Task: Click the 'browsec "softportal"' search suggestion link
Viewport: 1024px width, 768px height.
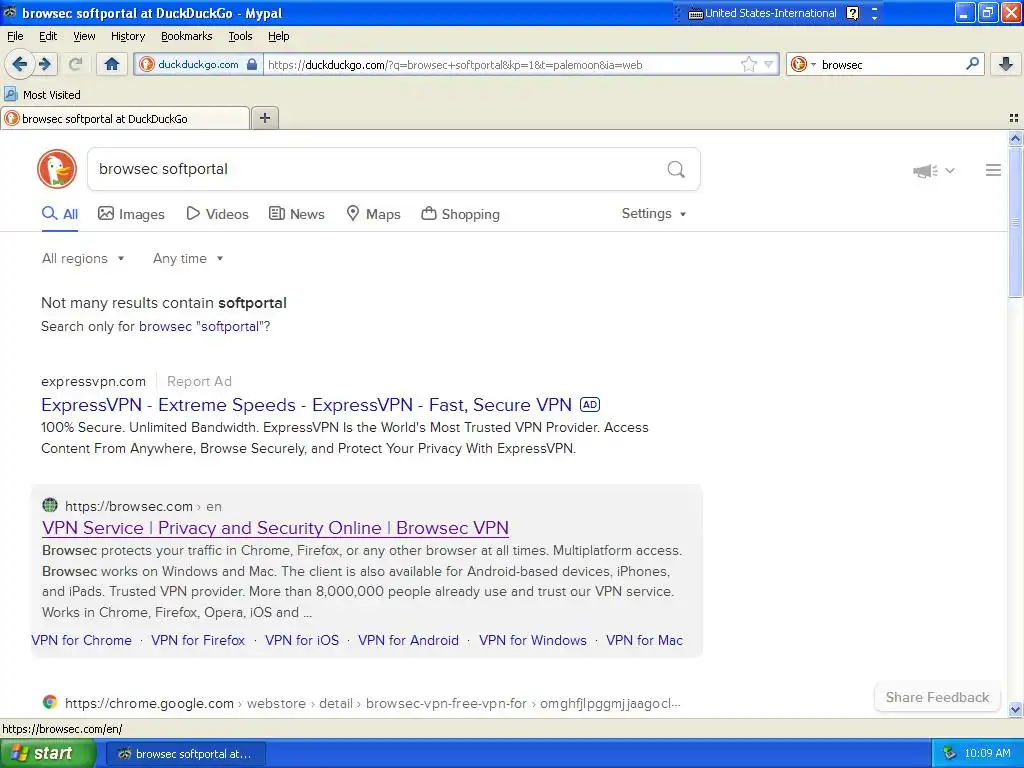Action: [x=200, y=327]
